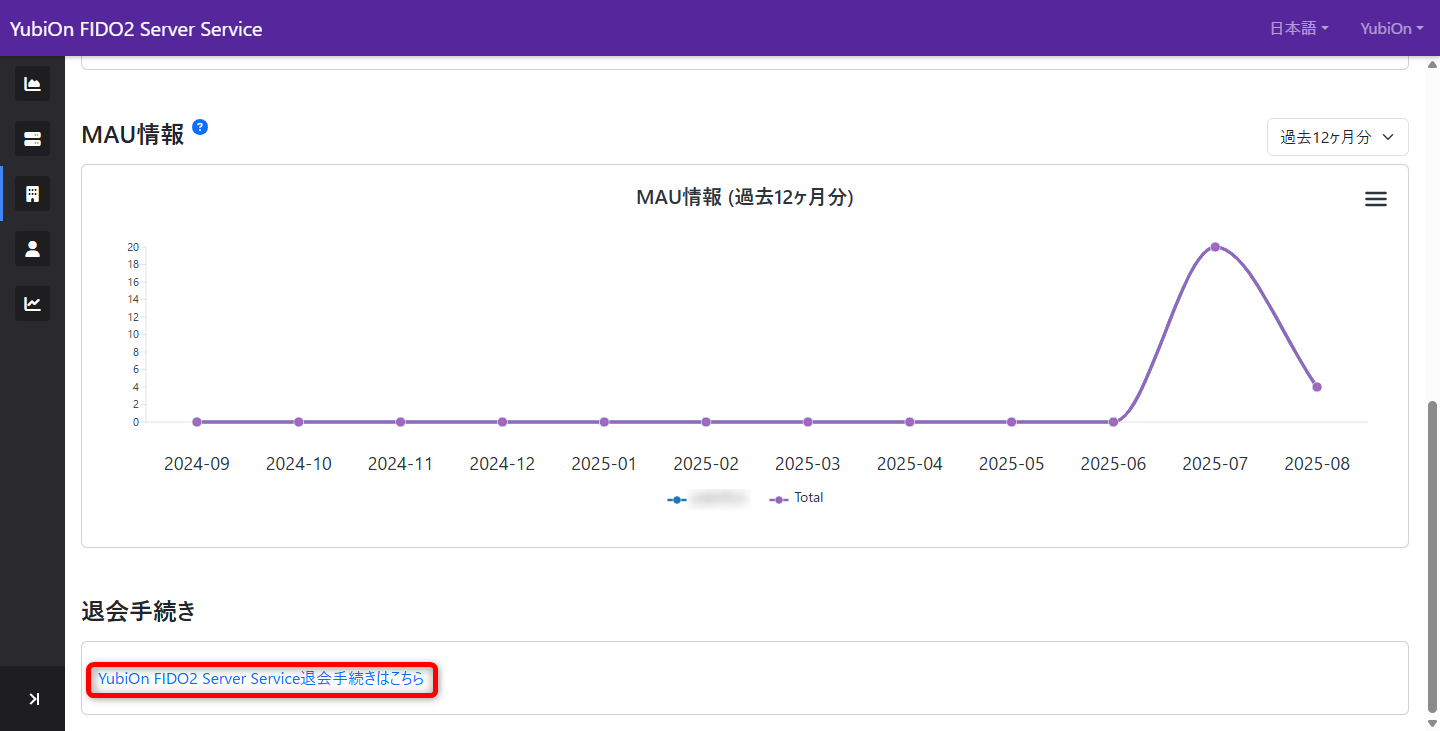The image size is (1440, 731).
Task: Click the 2025-04 data point on chart
Action: (x=910, y=422)
